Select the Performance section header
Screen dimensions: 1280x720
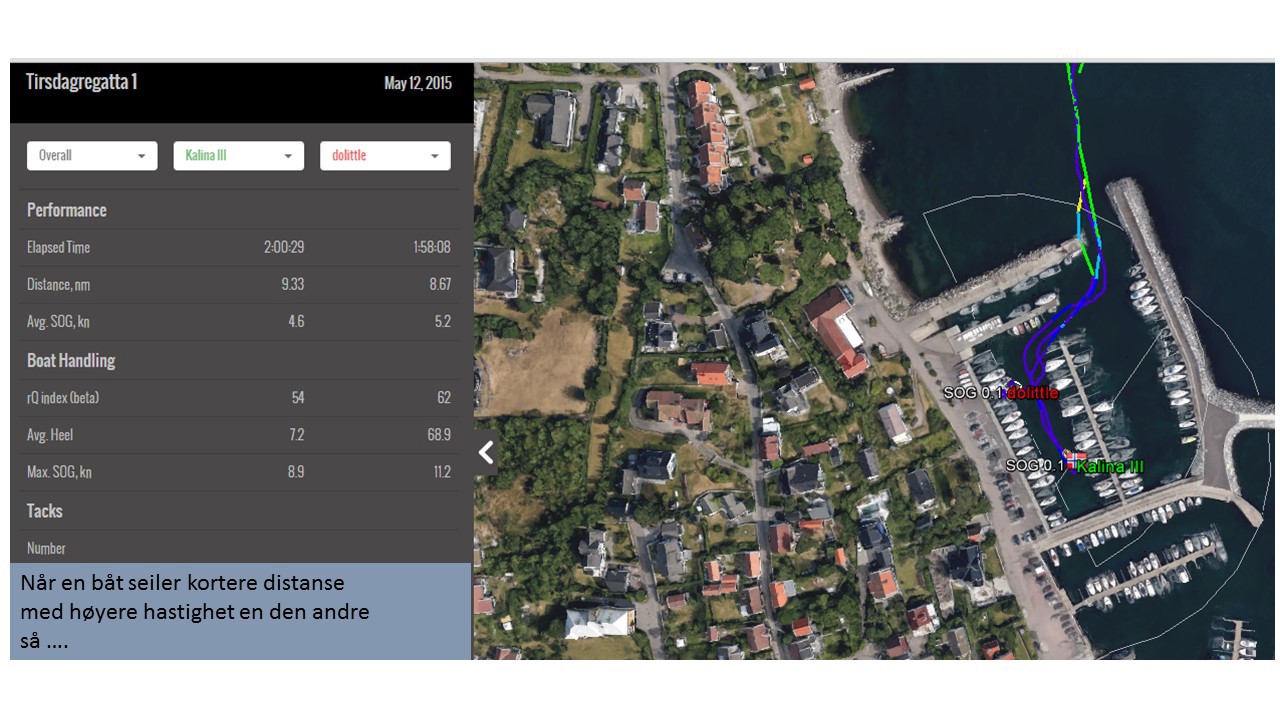coord(67,210)
